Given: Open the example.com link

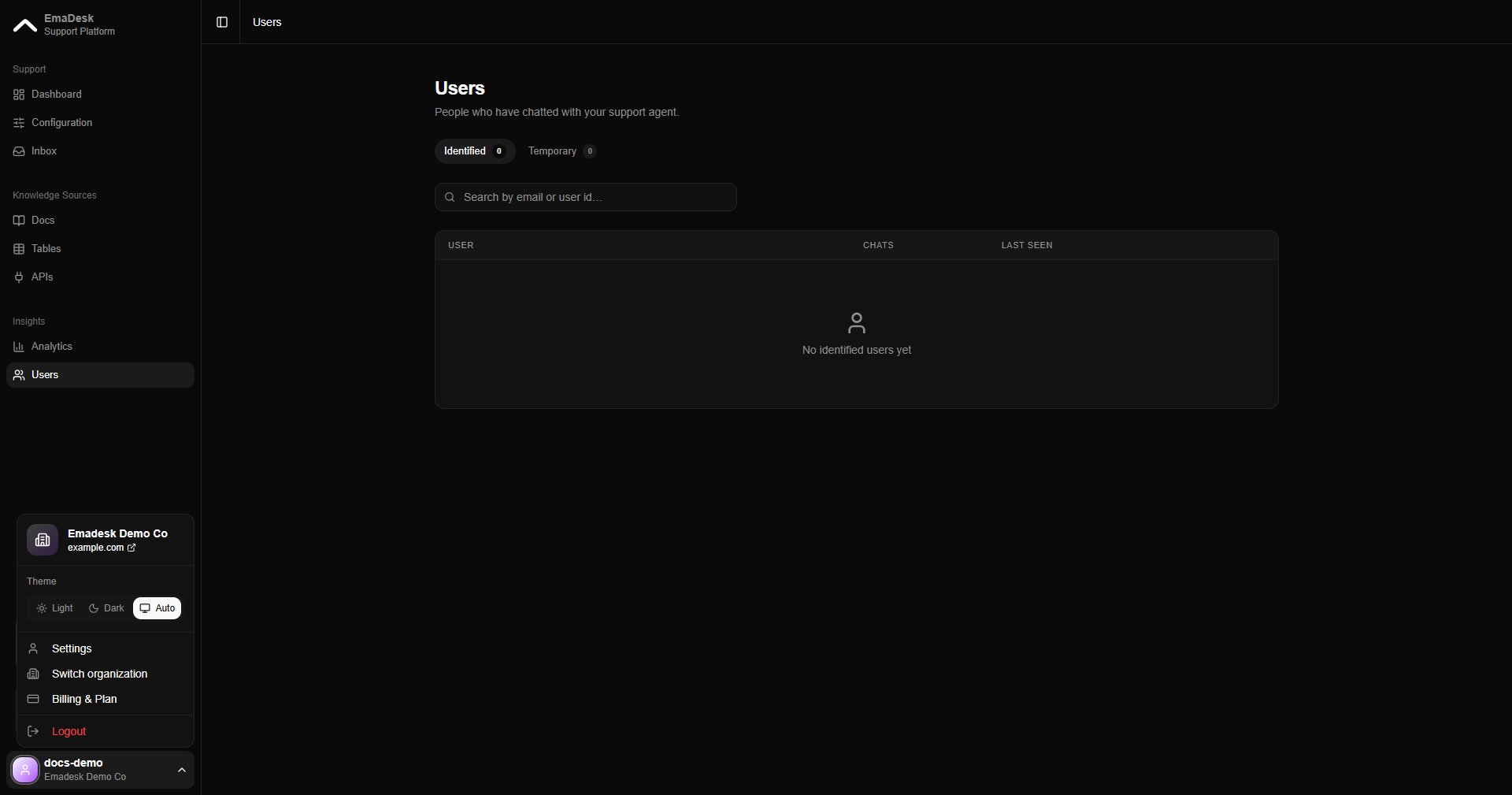Looking at the screenshot, I should (102, 548).
